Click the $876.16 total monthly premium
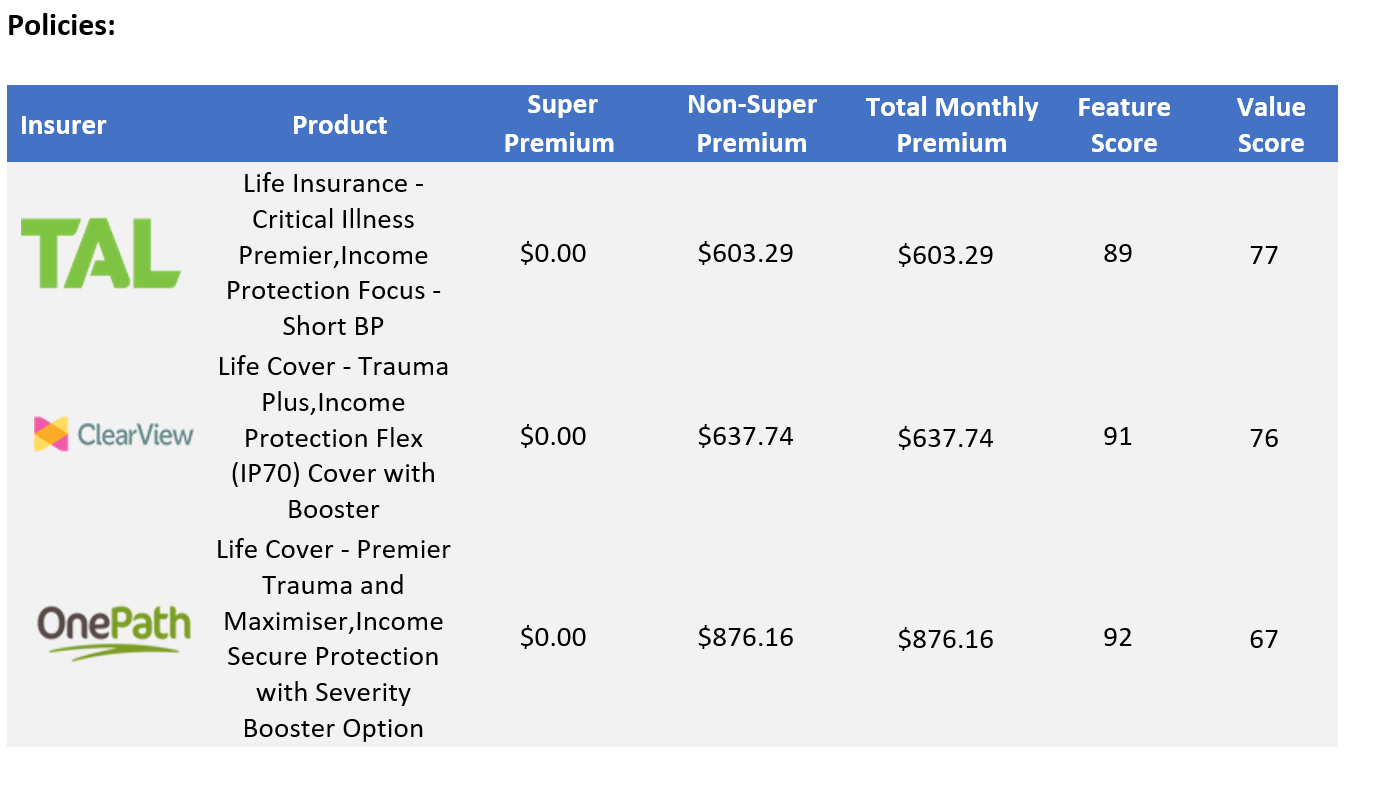Image resolution: width=1386 pixels, height=806 pixels. (945, 639)
